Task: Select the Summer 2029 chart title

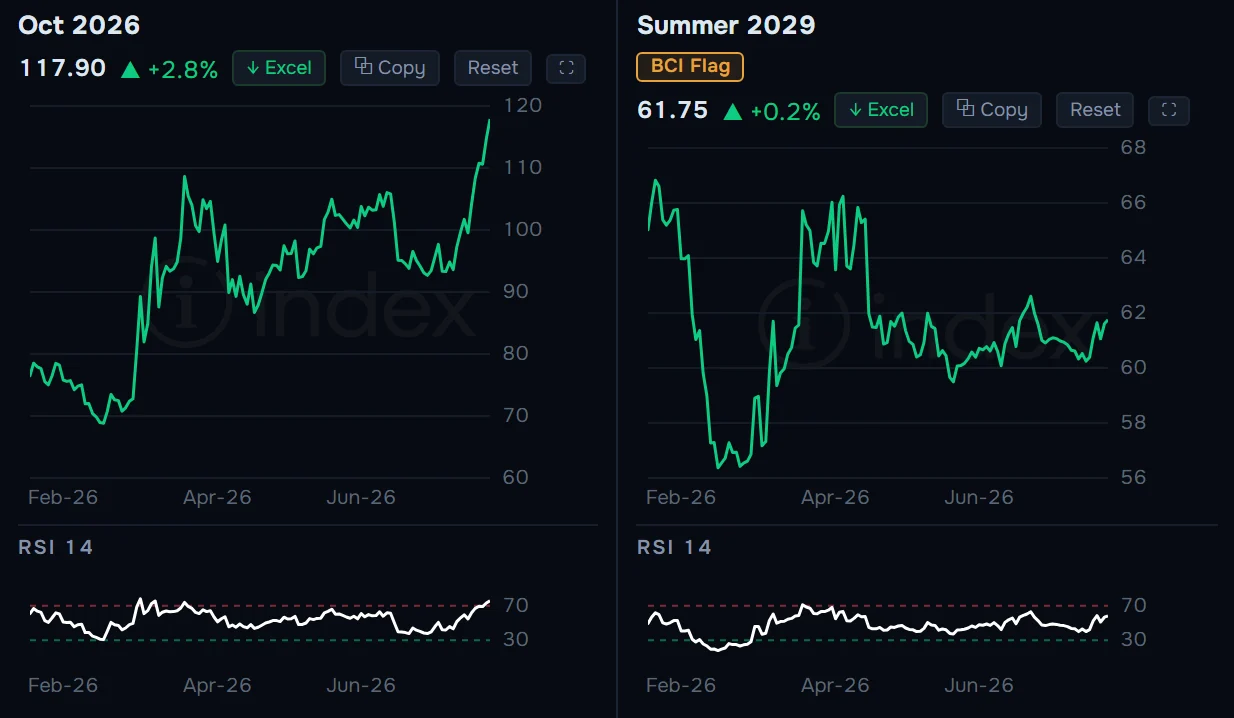Action: click(x=726, y=25)
